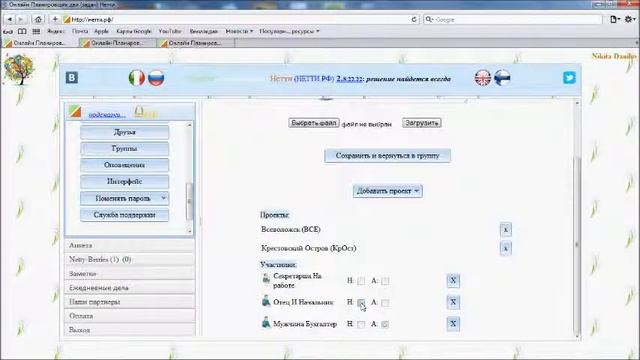Click avatar of Отец И Начальник
640x360 pixels.
(x=266, y=301)
